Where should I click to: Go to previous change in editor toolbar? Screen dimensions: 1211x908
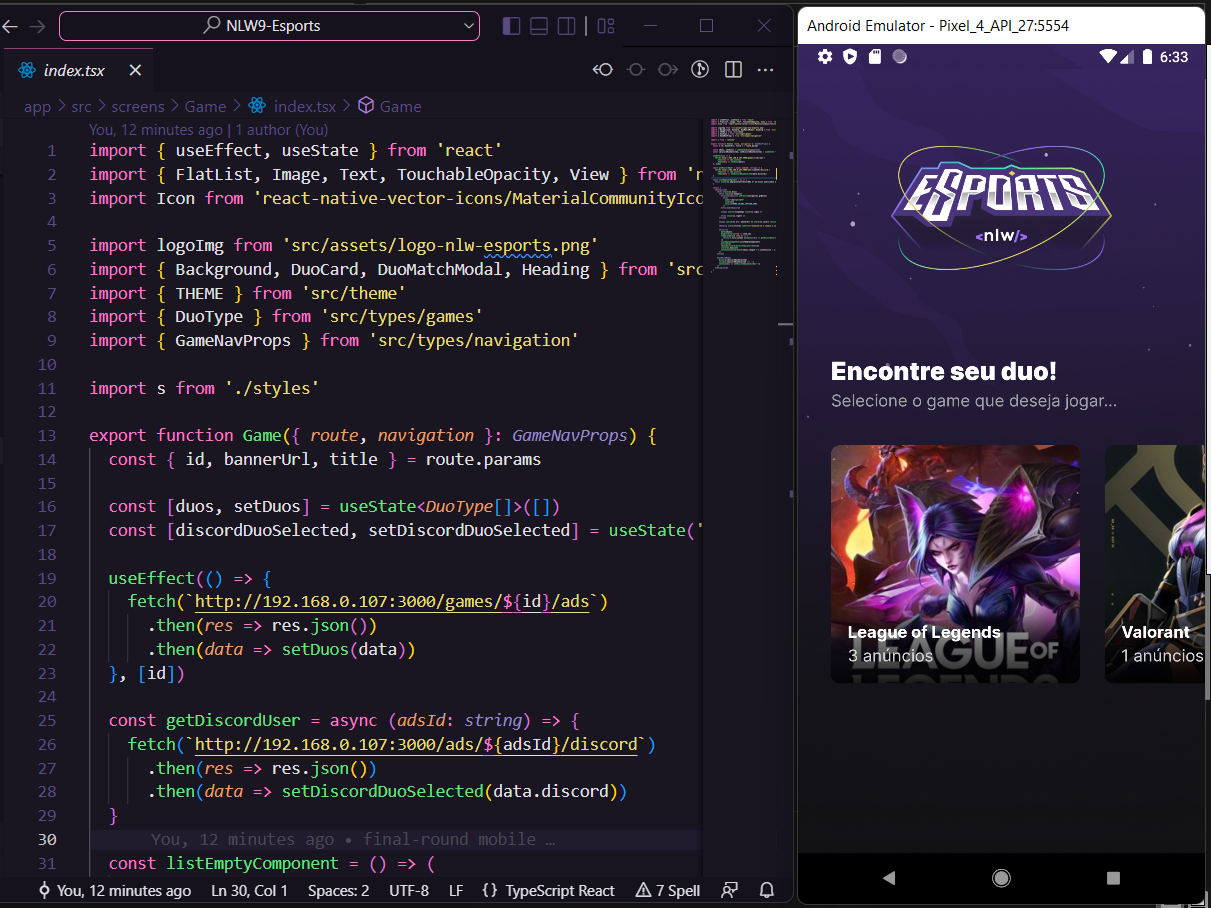(x=603, y=69)
